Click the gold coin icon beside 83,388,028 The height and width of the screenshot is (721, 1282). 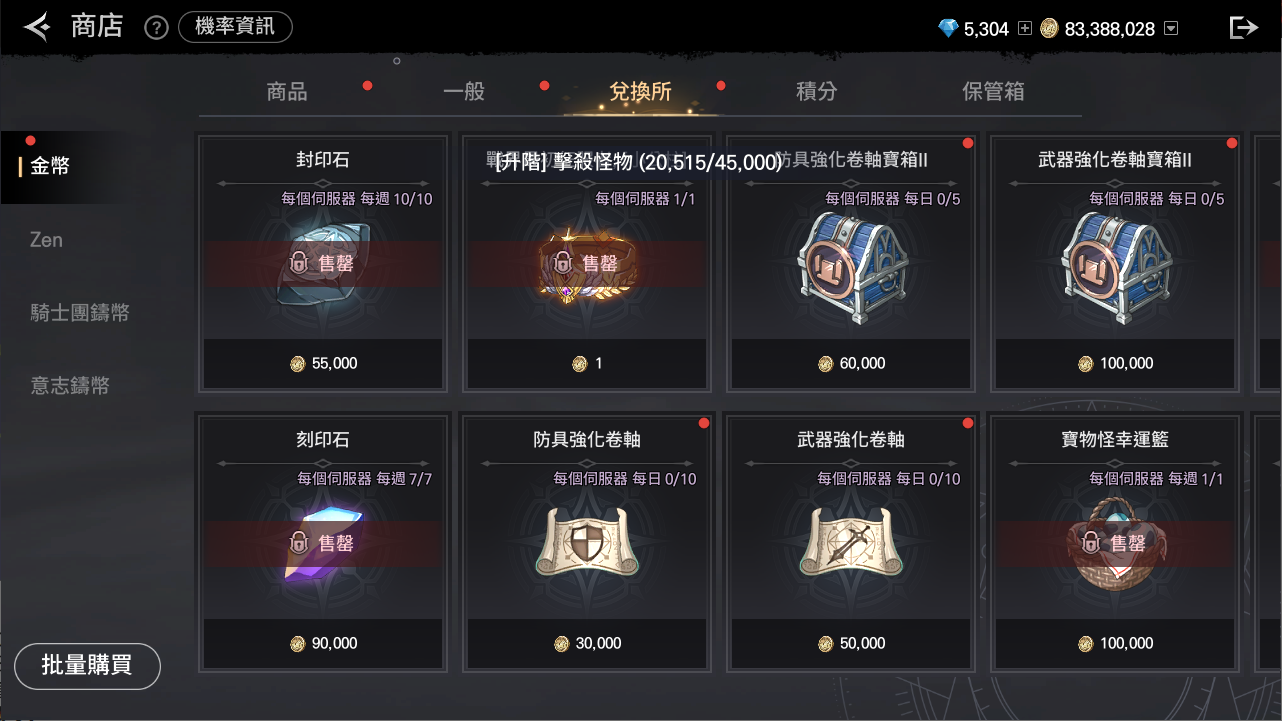pos(1050,29)
